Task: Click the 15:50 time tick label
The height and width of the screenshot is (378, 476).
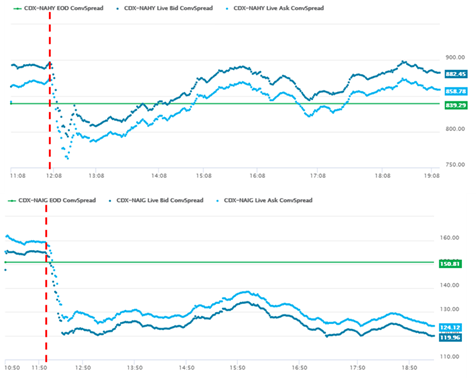Action: click(237, 368)
